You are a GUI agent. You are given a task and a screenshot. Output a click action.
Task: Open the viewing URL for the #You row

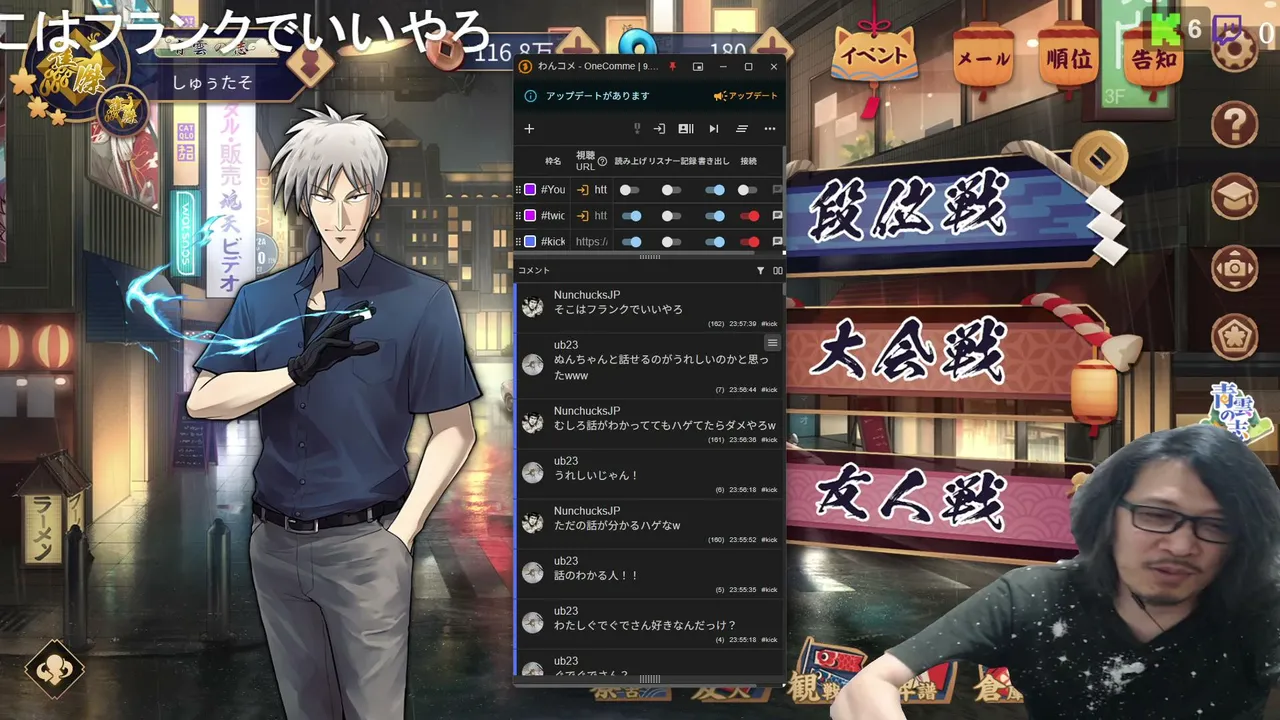[583, 189]
